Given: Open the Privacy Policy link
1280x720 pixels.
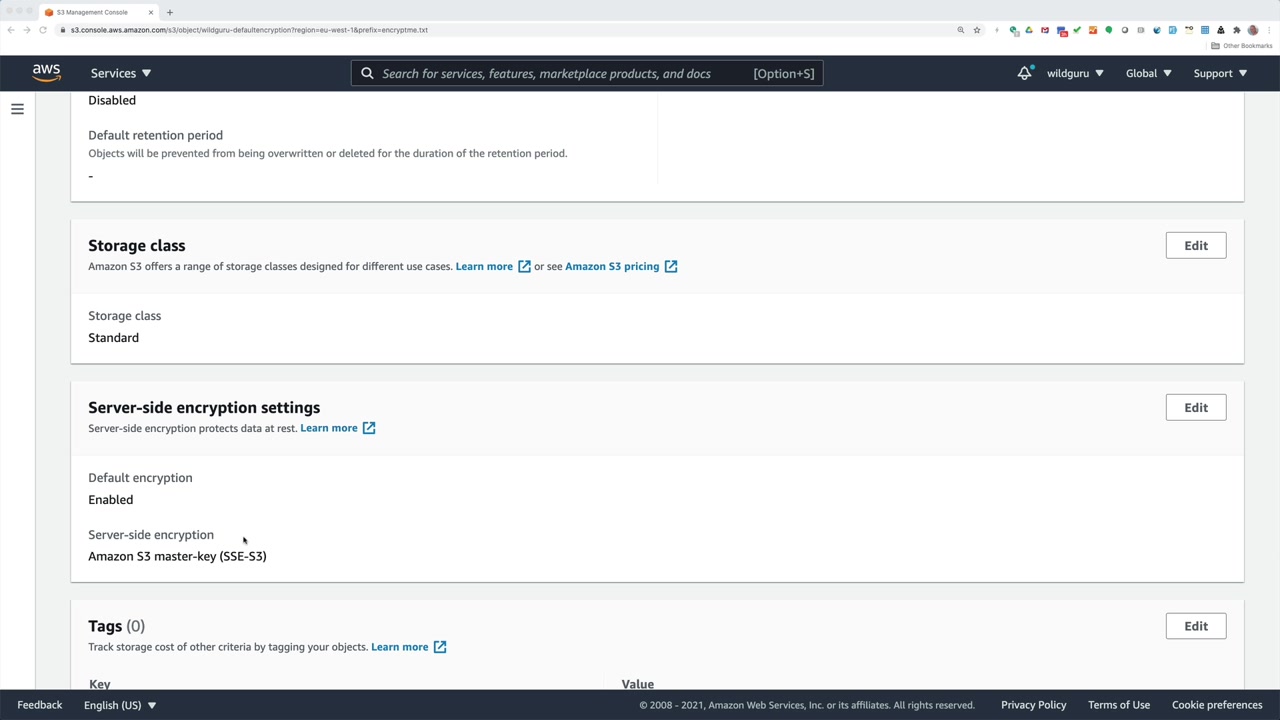Looking at the screenshot, I should (x=1034, y=705).
